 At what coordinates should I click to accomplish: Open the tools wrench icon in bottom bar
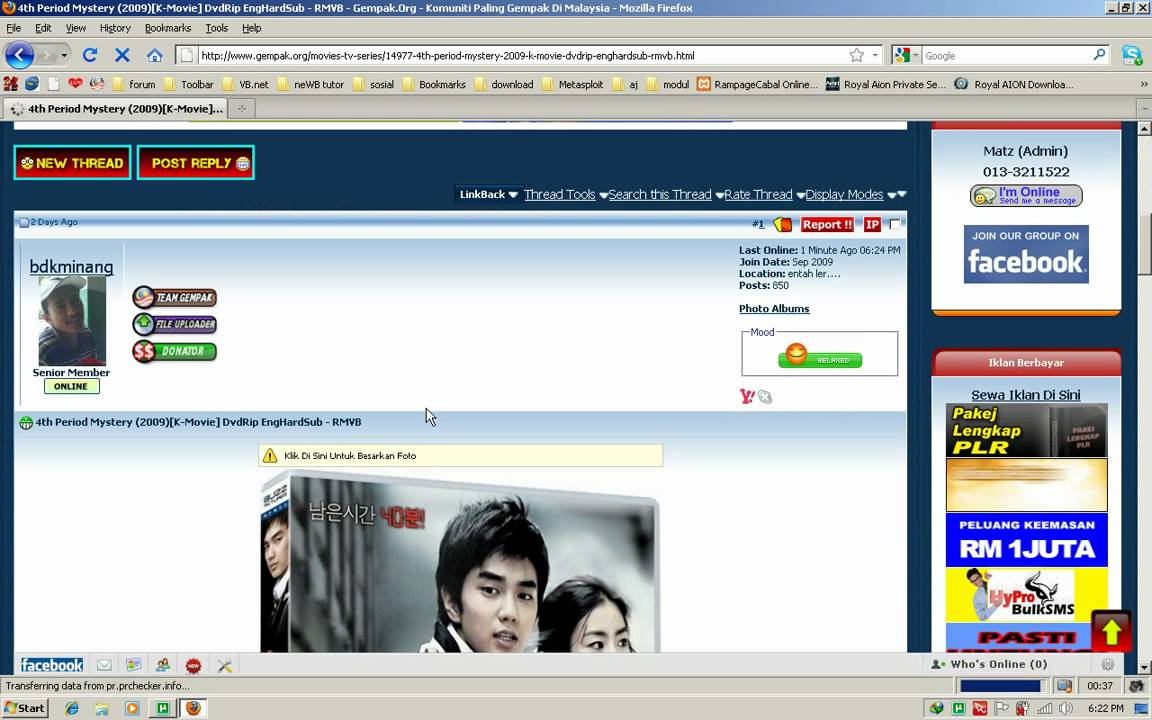click(x=225, y=666)
